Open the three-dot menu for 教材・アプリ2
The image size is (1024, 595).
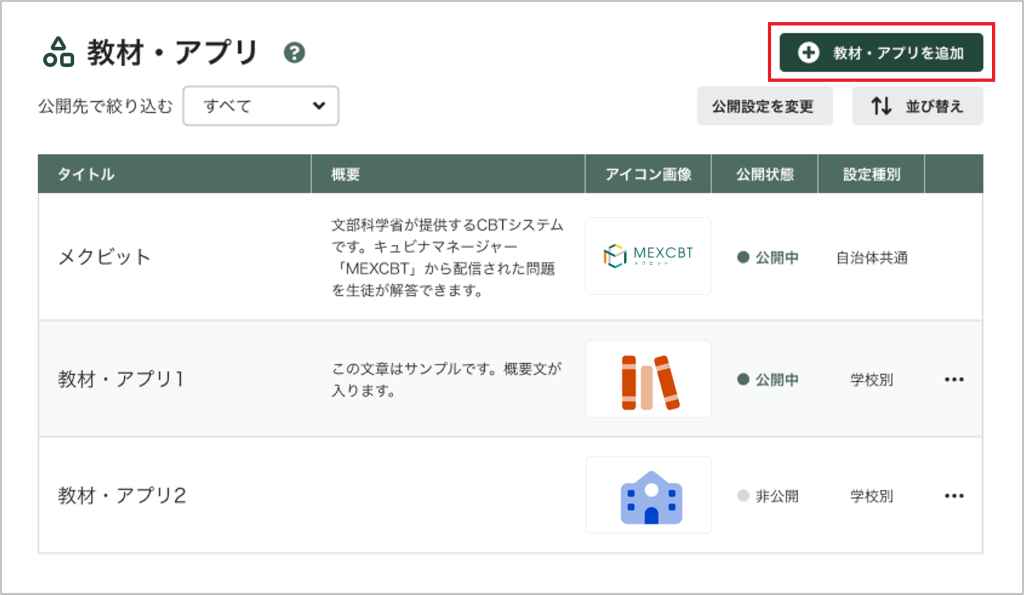(954, 496)
